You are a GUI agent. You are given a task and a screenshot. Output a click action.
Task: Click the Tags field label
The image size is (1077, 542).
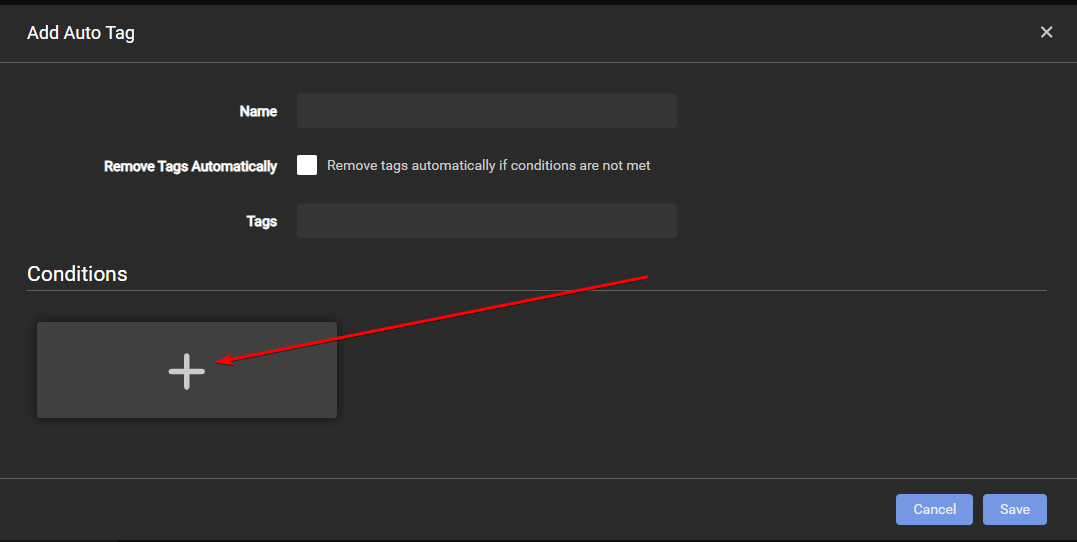click(261, 222)
